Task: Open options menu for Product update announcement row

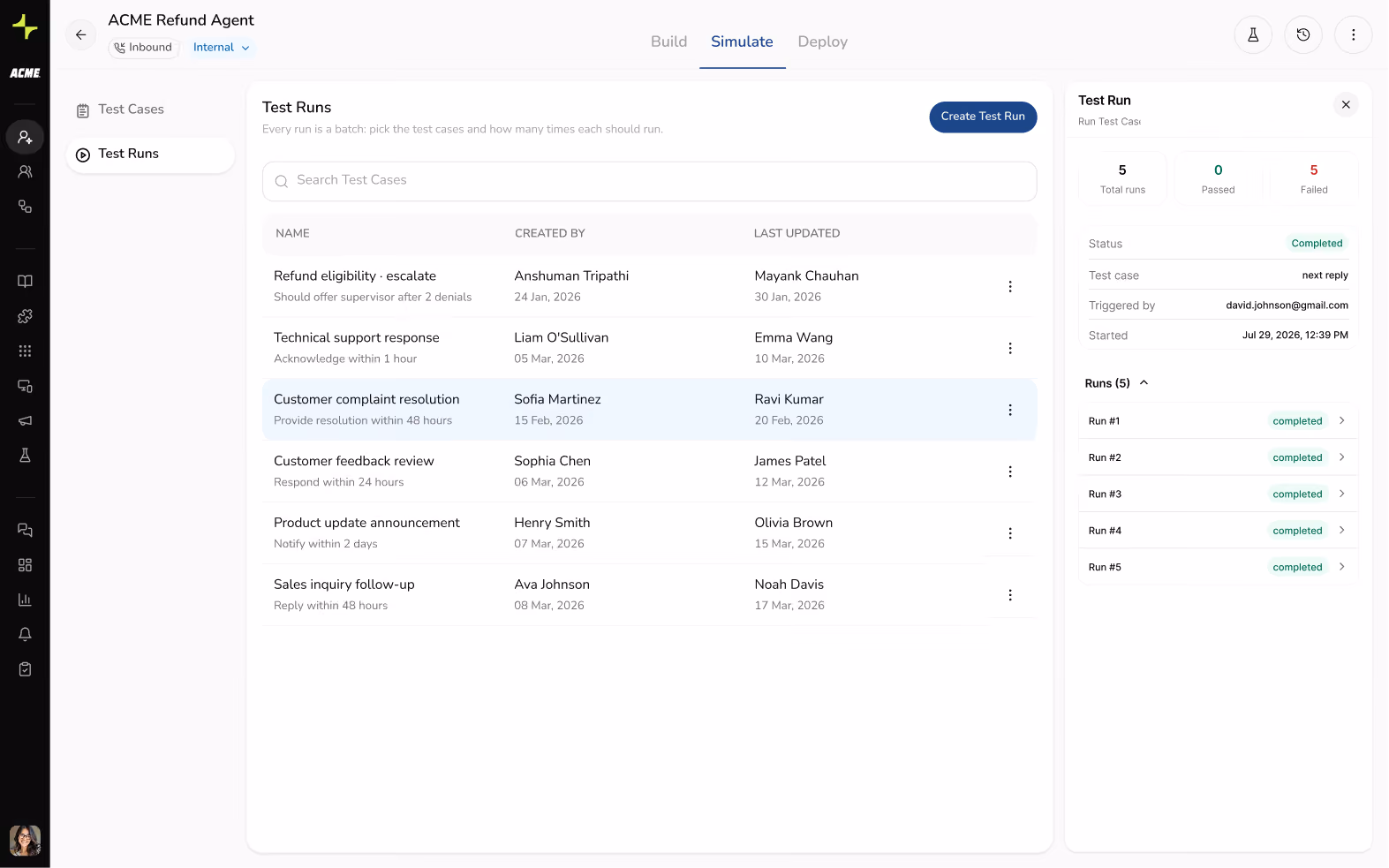Action: tap(1010, 533)
